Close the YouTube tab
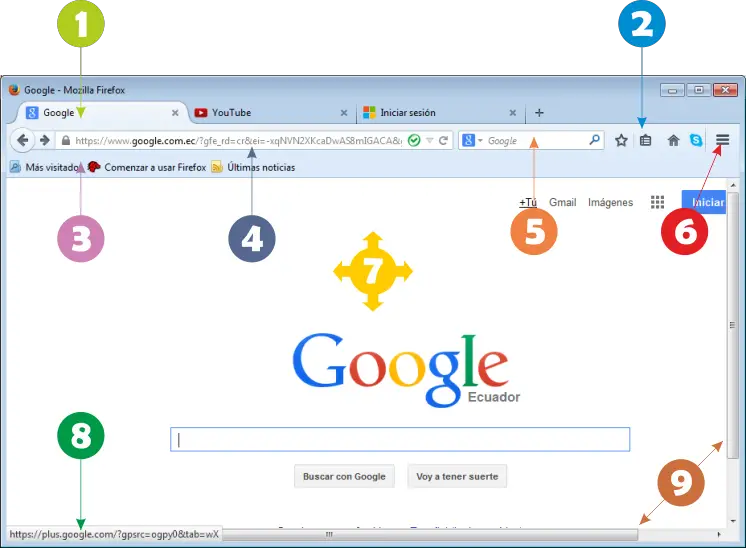The width and height of the screenshot is (746, 548). coord(344,113)
